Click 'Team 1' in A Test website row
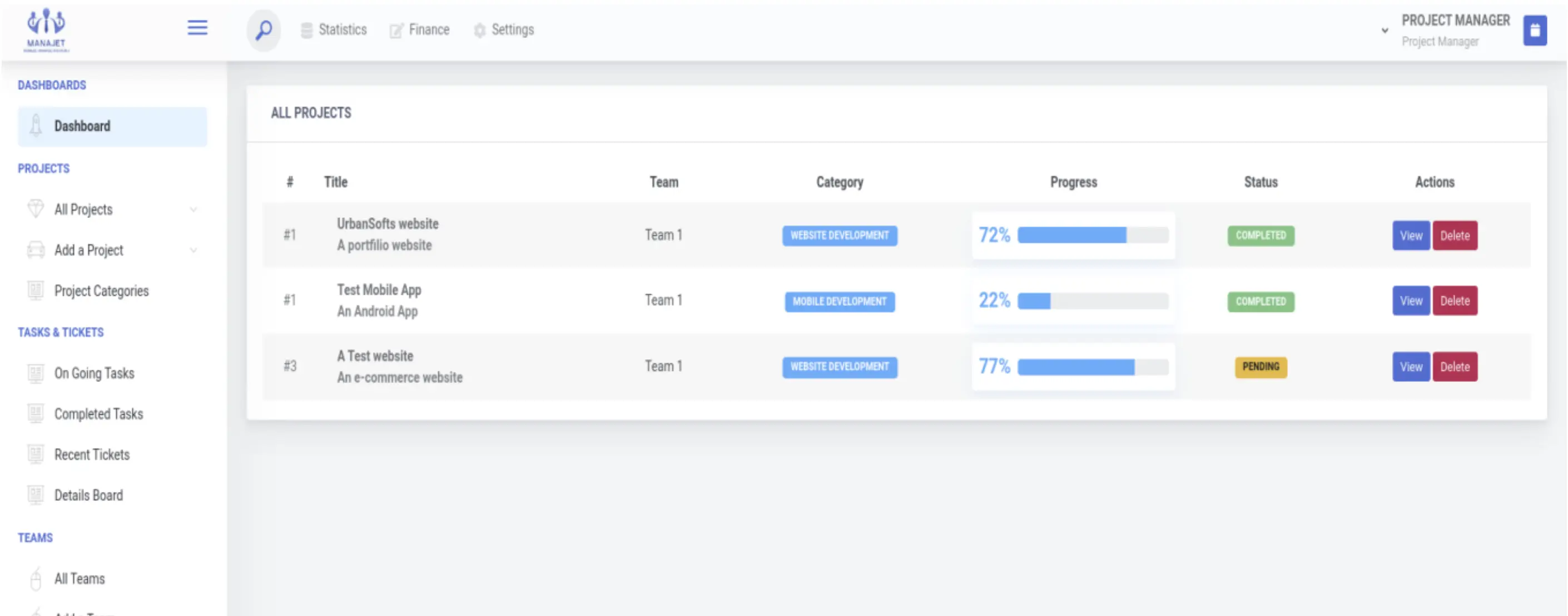Viewport: 1568px width, 616px height. [x=663, y=366]
